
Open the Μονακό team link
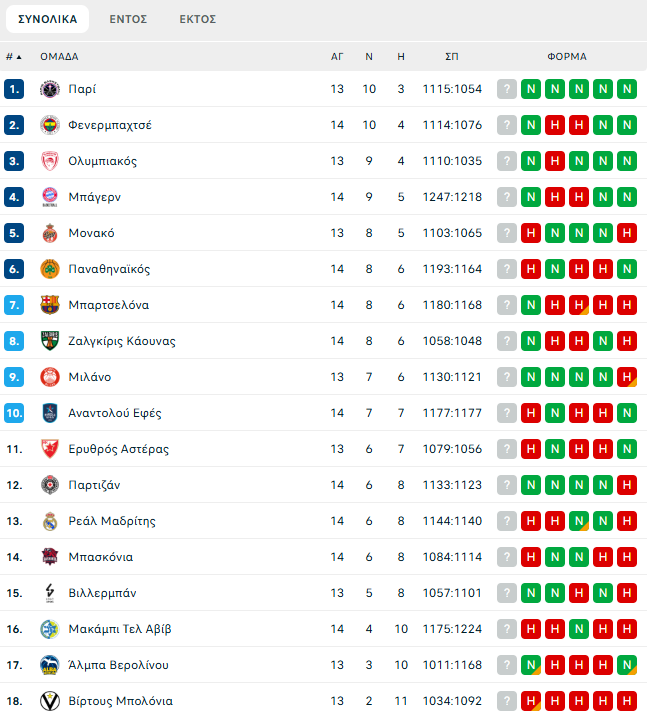91,233
